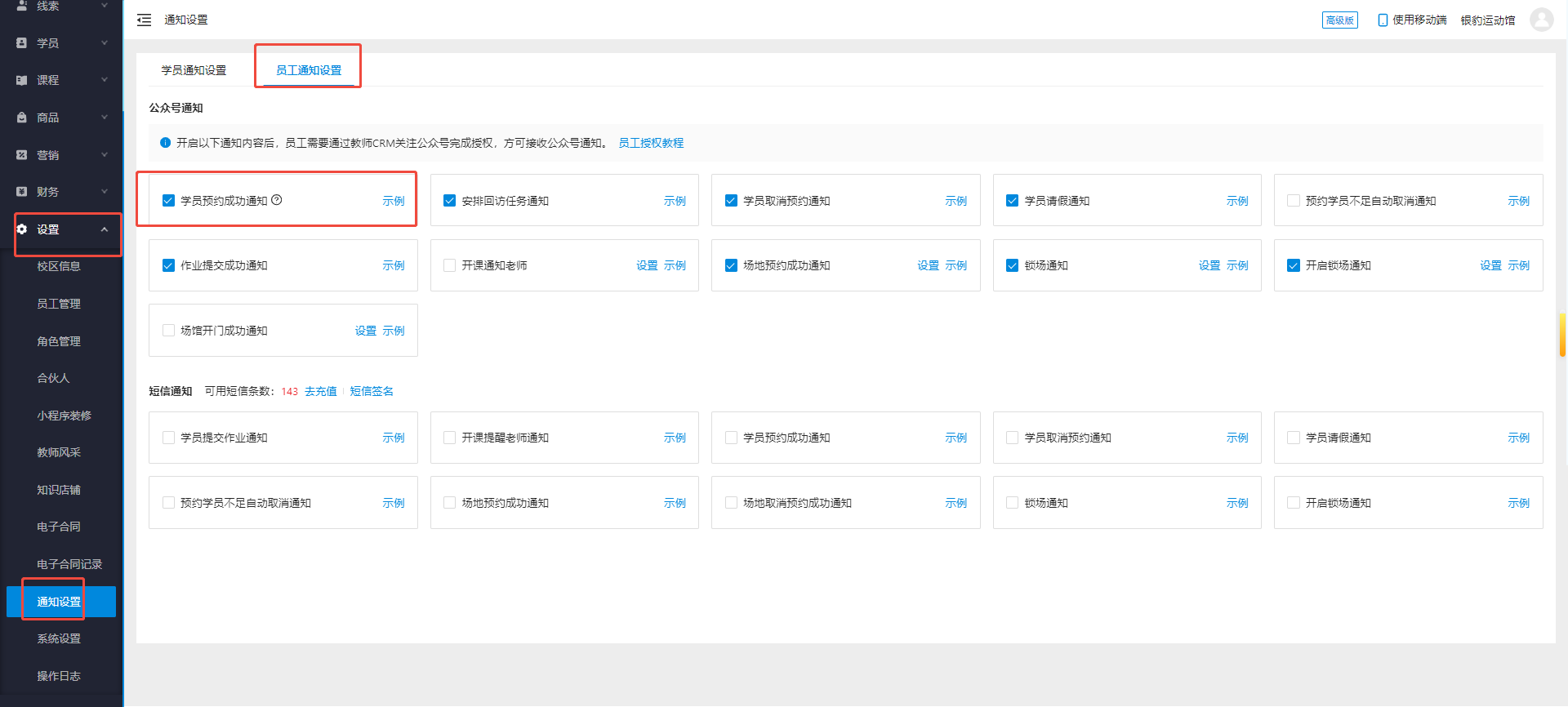Open 角色管理 in the sidebar
This screenshot has width=1568, height=707.
click(59, 341)
